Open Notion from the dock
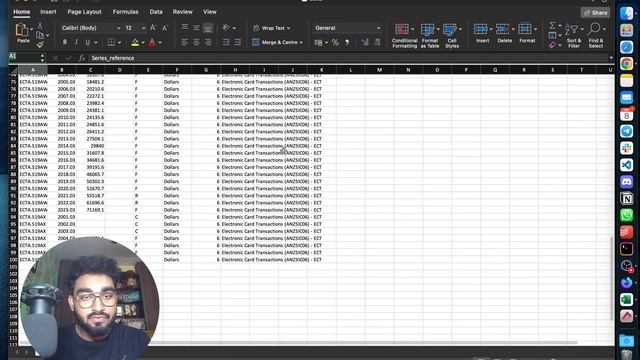640x360 pixels. pos(627,198)
